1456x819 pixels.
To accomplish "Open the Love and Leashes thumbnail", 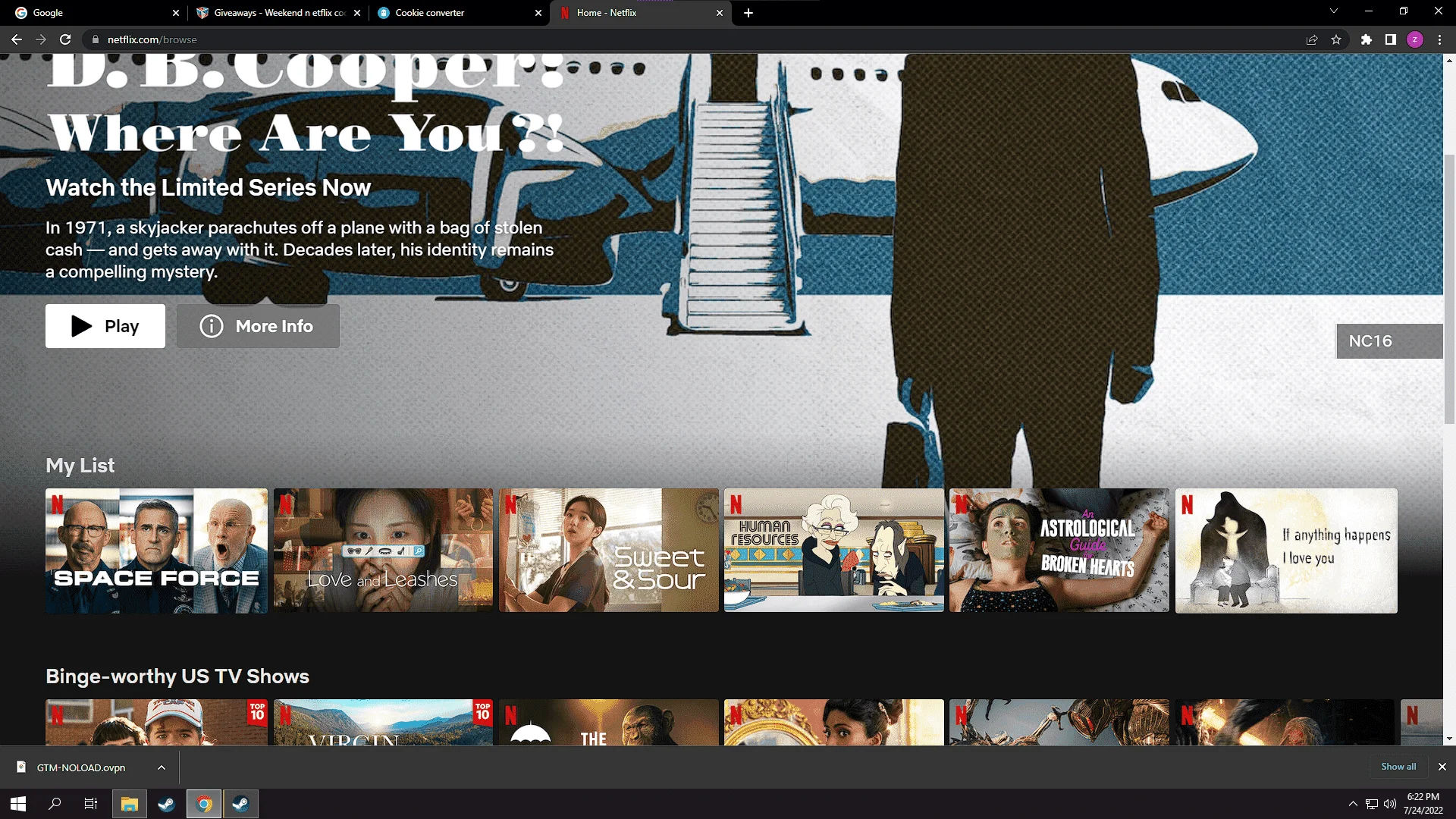I will 383,551.
